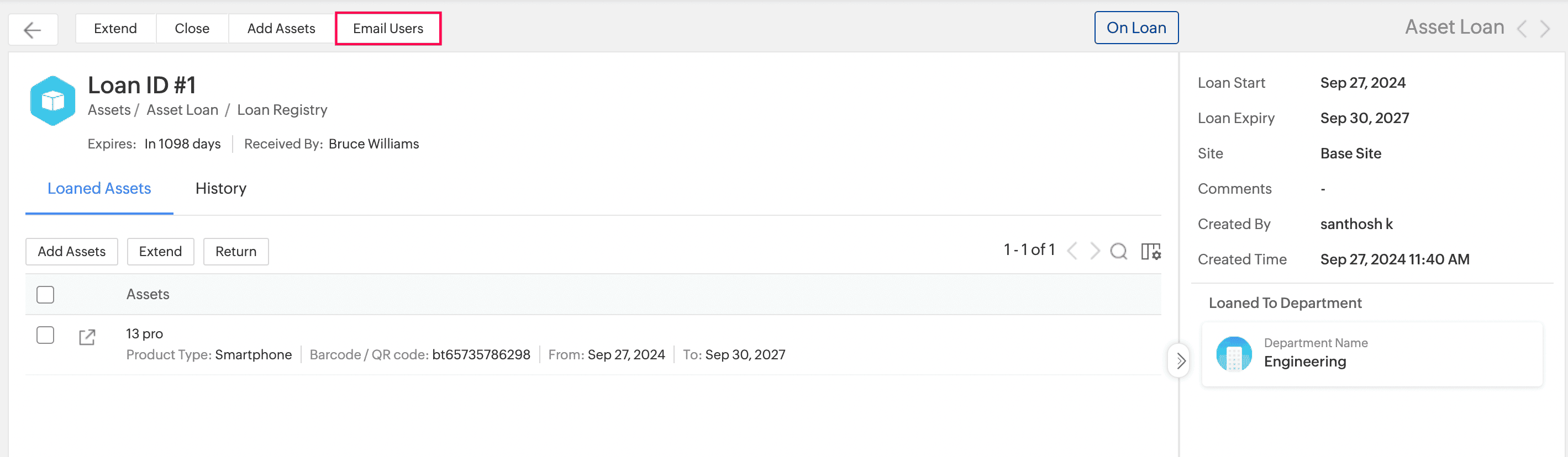This screenshot has height=457, width=1568.
Task: Go to the next Asset Loan record
Action: tap(1545, 29)
